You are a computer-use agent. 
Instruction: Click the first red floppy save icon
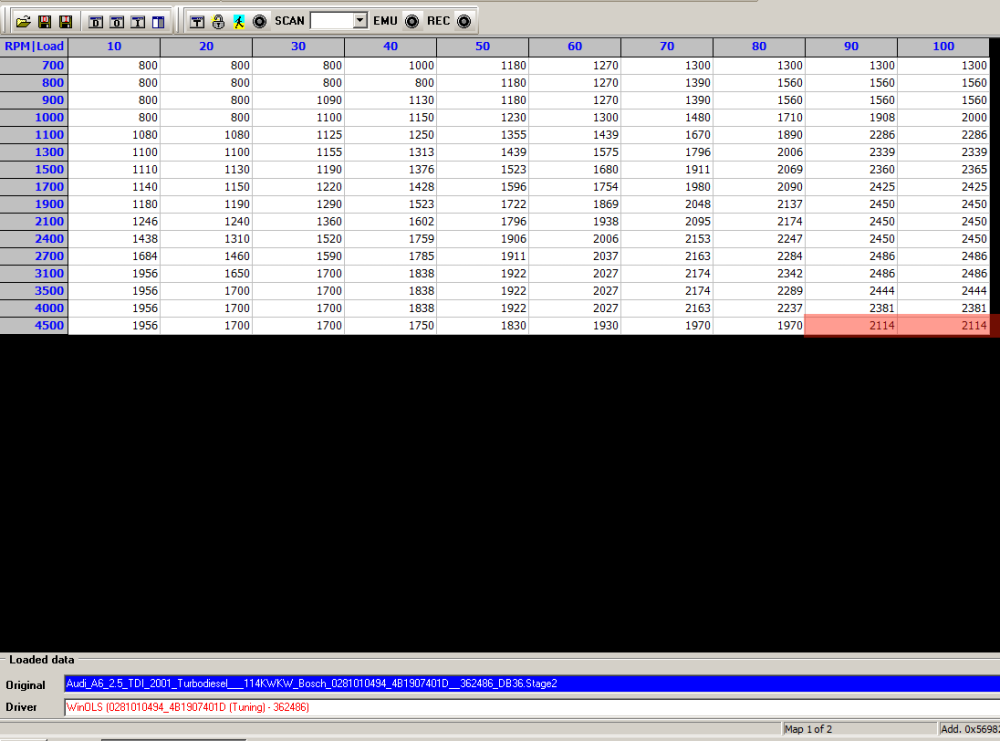point(45,22)
